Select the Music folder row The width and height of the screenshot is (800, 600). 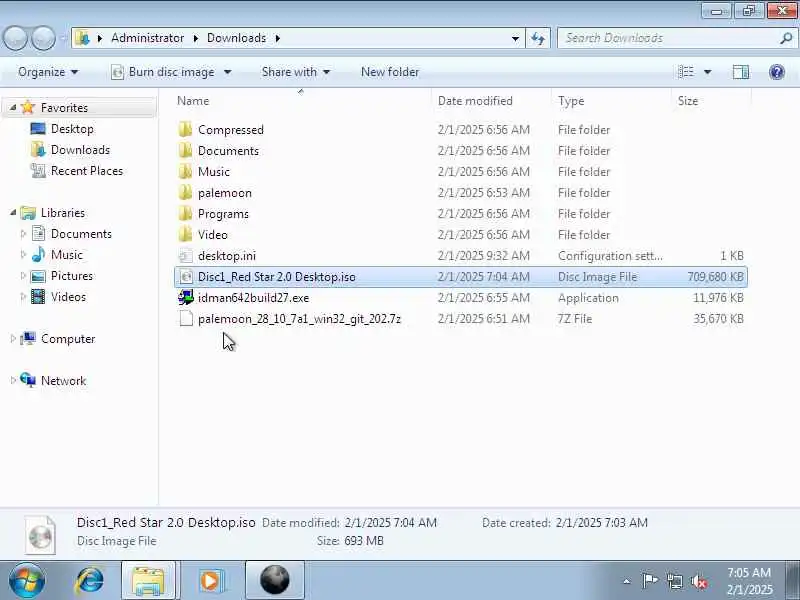(x=461, y=172)
